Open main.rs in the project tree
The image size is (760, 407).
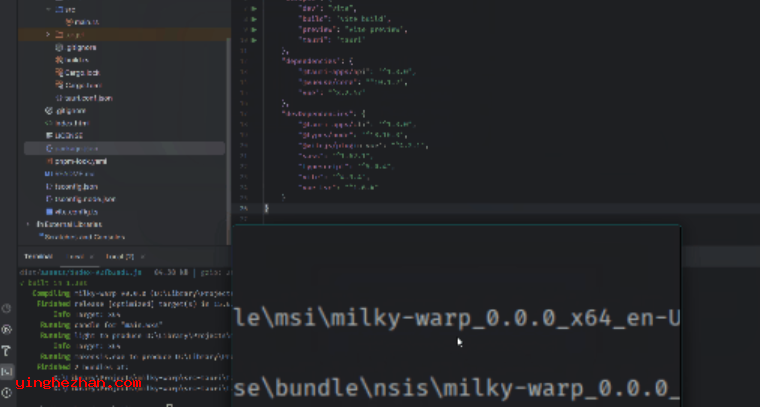pyautogui.click(x=83, y=22)
